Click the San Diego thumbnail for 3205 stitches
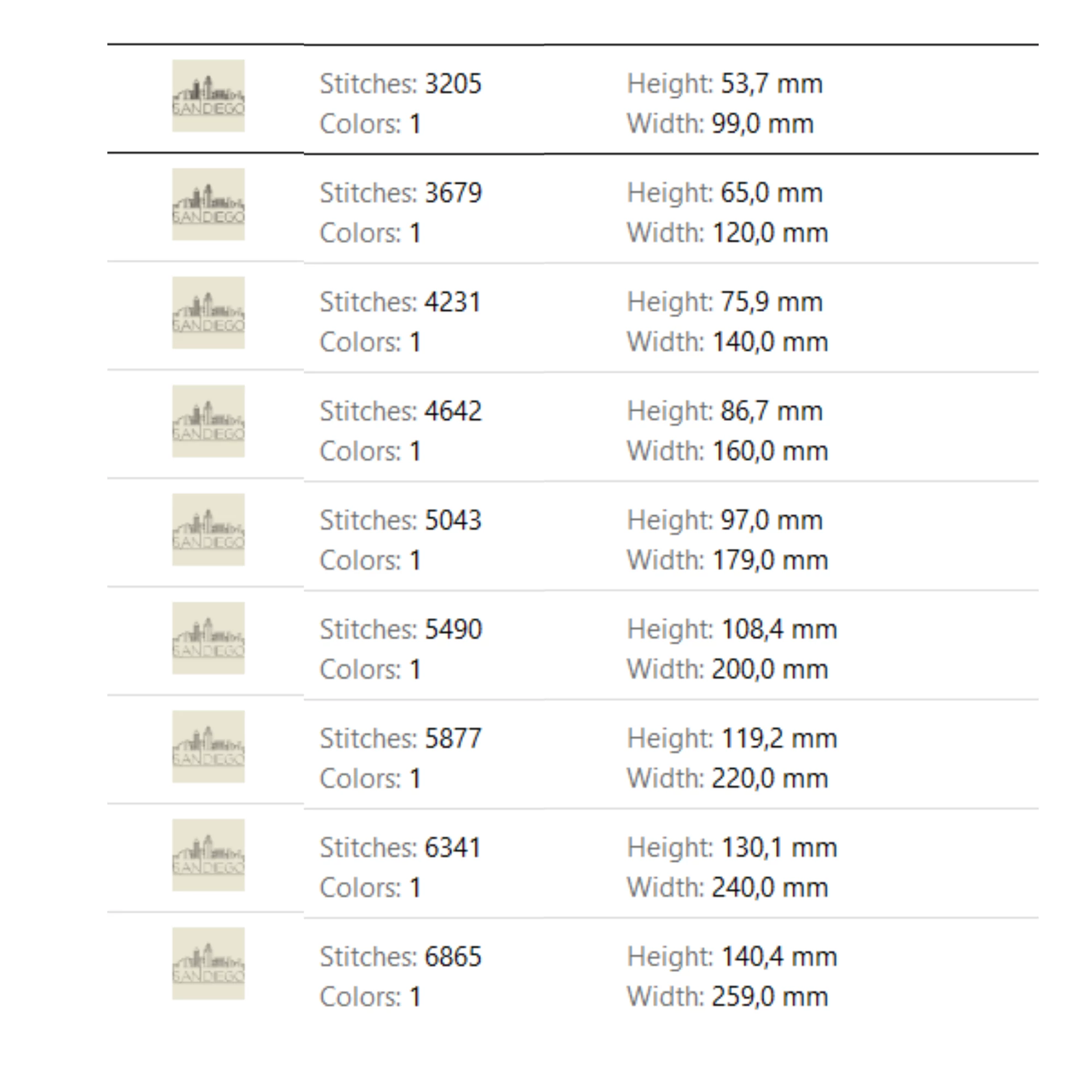 click(208, 96)
